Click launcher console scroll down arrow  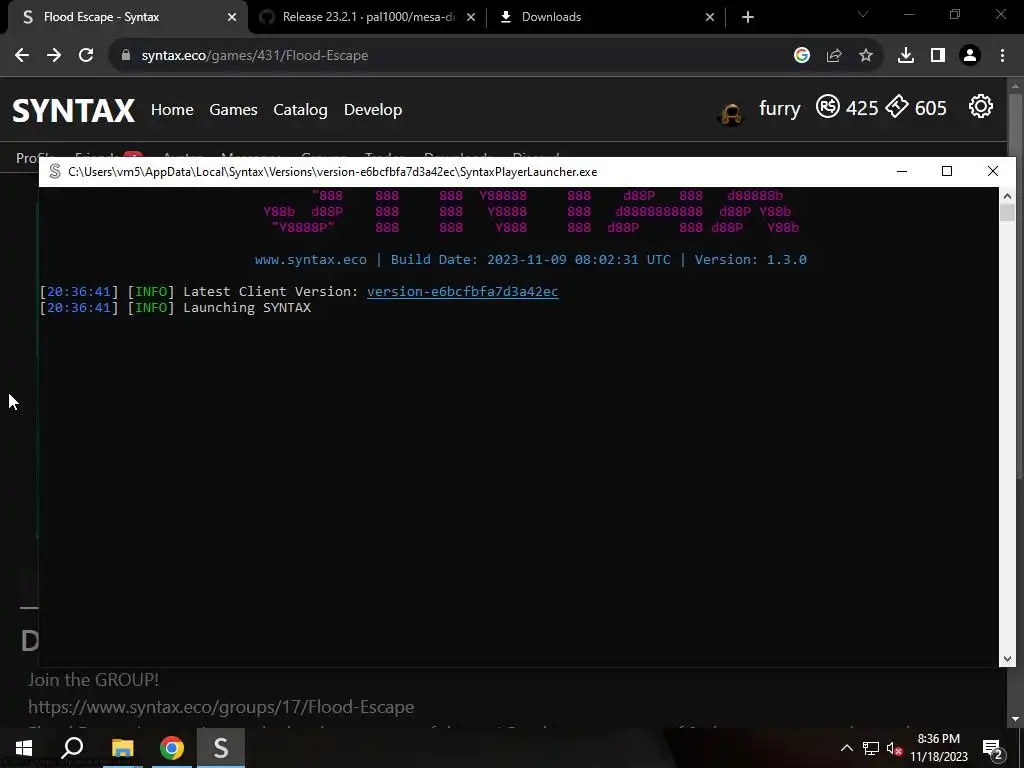[1007, 659]
